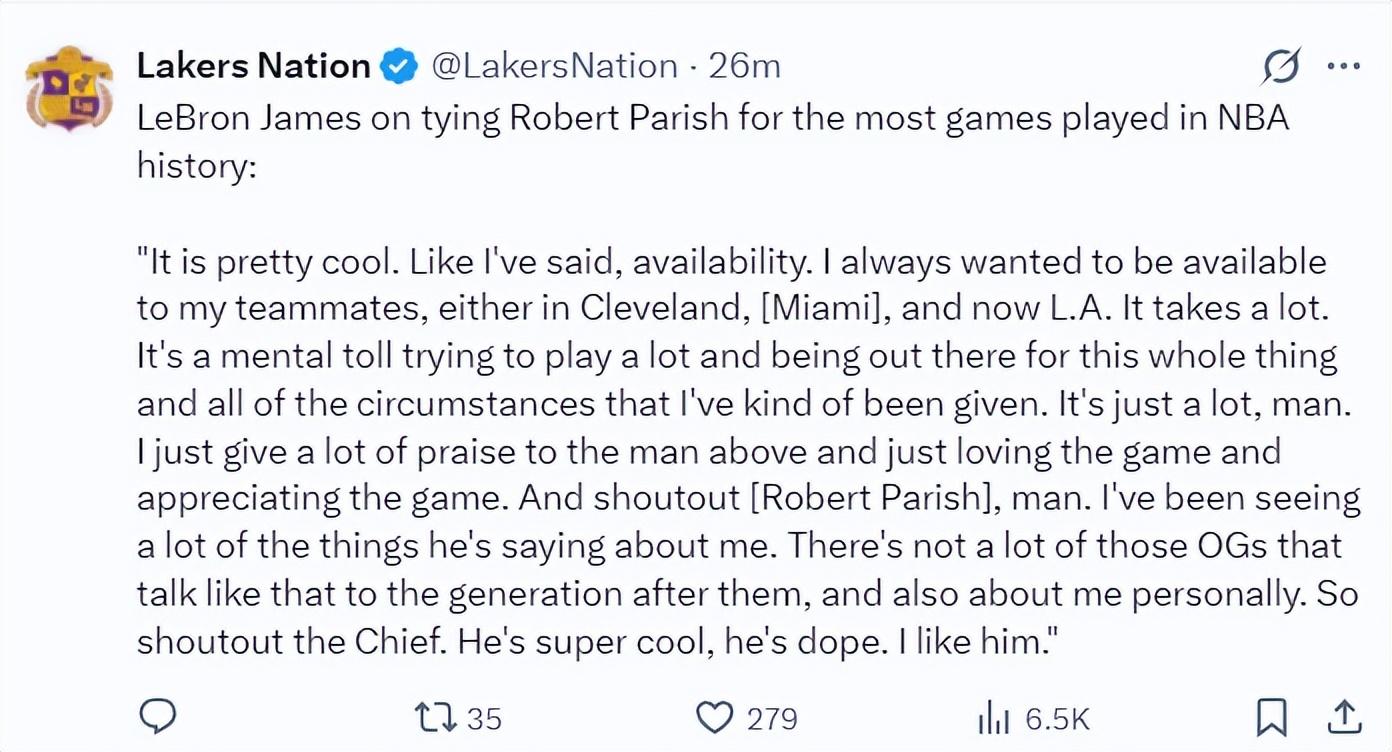The height and width of the screenshot is (752, 1392).
Task: Open the Lakers Nation profile avatar
Action: point(69,88)
